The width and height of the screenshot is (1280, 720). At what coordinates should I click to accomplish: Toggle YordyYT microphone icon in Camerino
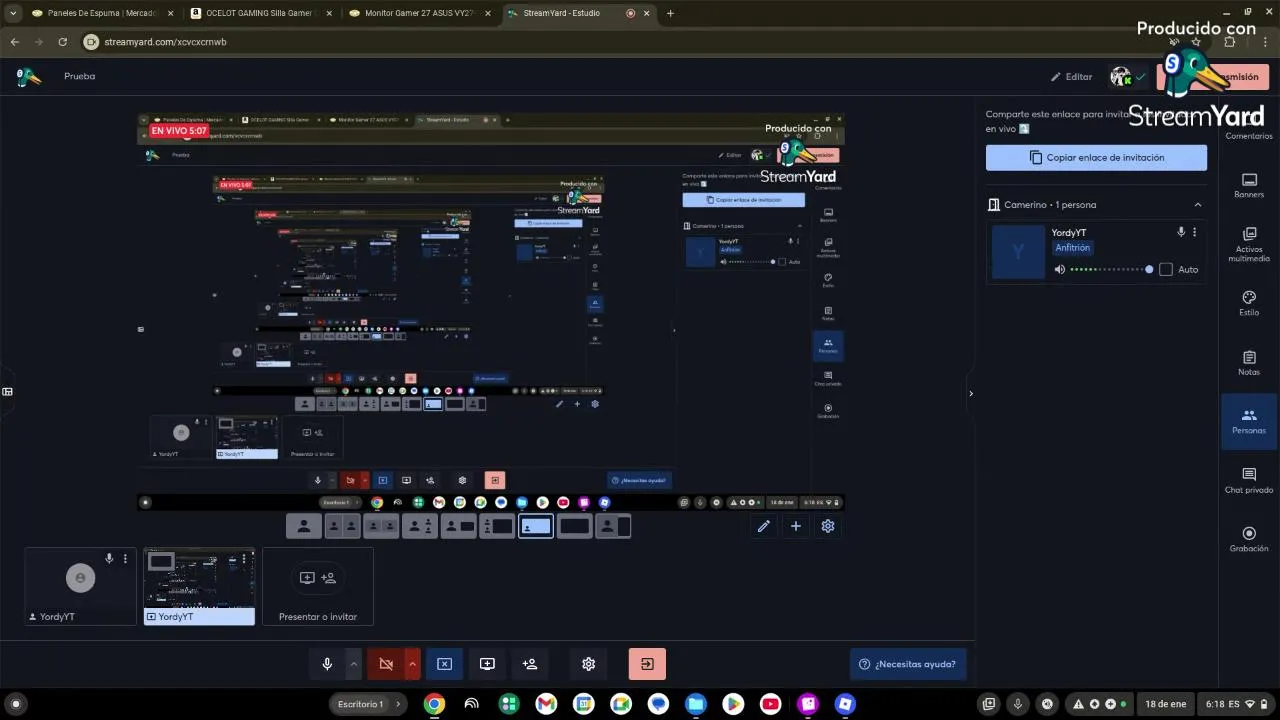click(x=1181, y=232)
